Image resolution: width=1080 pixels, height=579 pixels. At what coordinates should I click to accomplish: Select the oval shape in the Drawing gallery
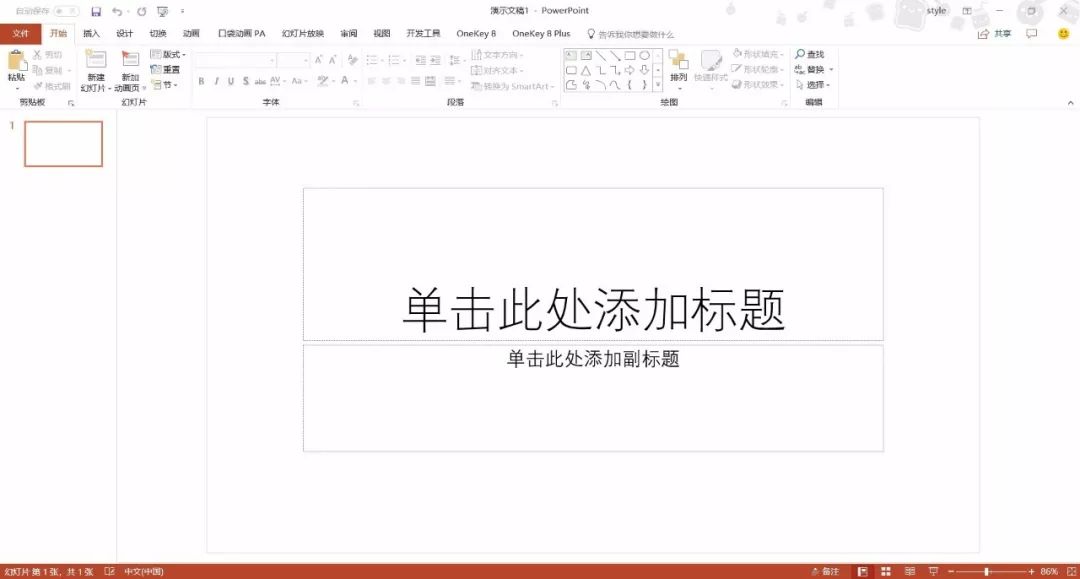tap(646, 55)
